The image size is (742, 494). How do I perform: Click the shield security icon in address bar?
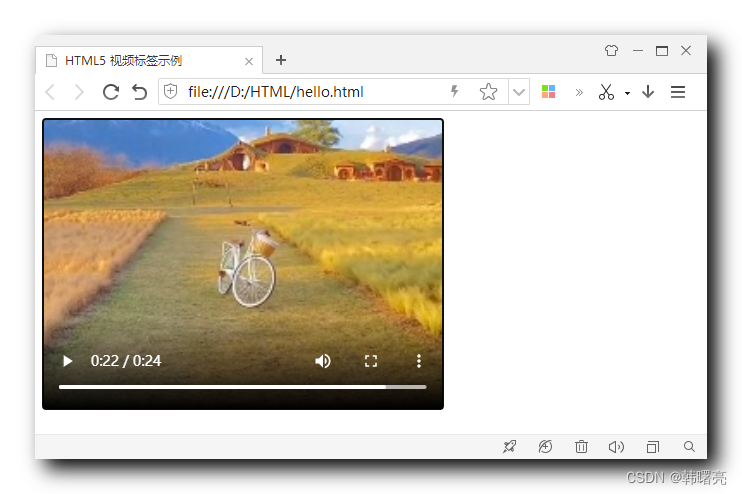pyautogui.click(x=170, y=91)
